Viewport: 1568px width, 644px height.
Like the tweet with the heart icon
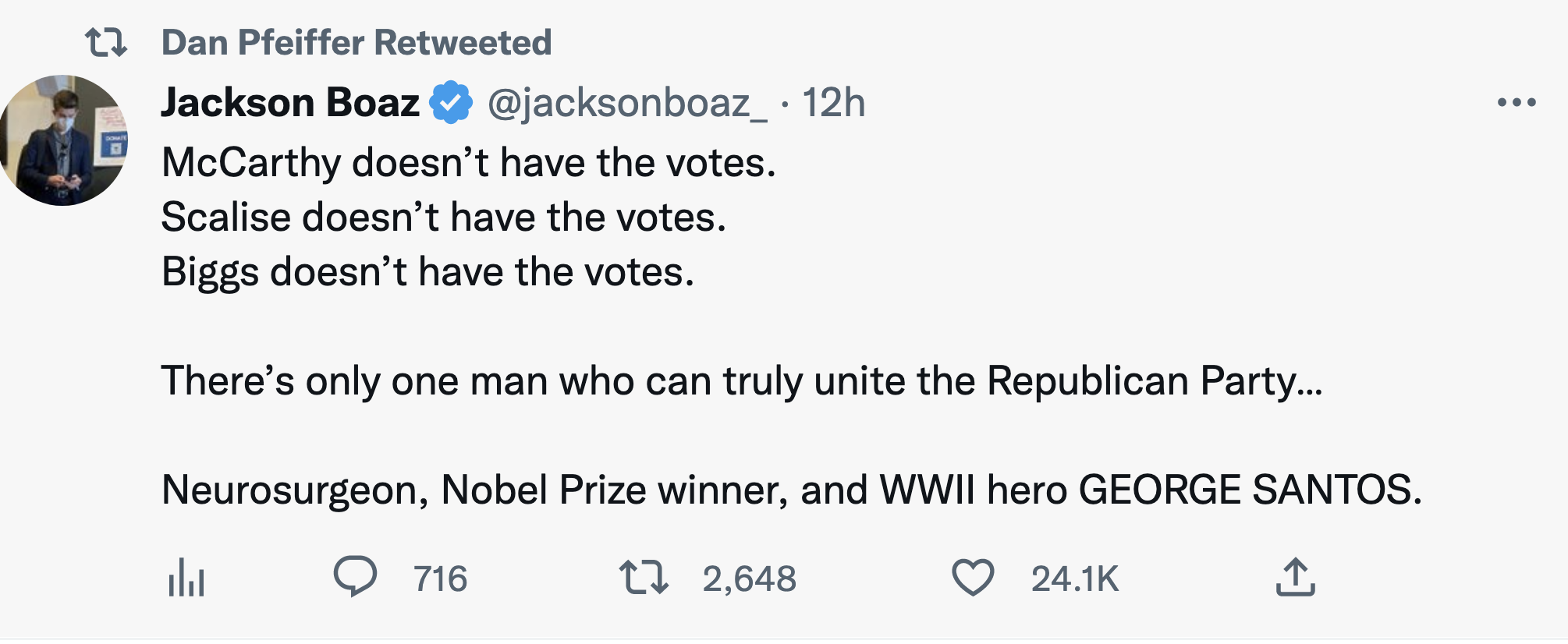(x=973, y=578)
